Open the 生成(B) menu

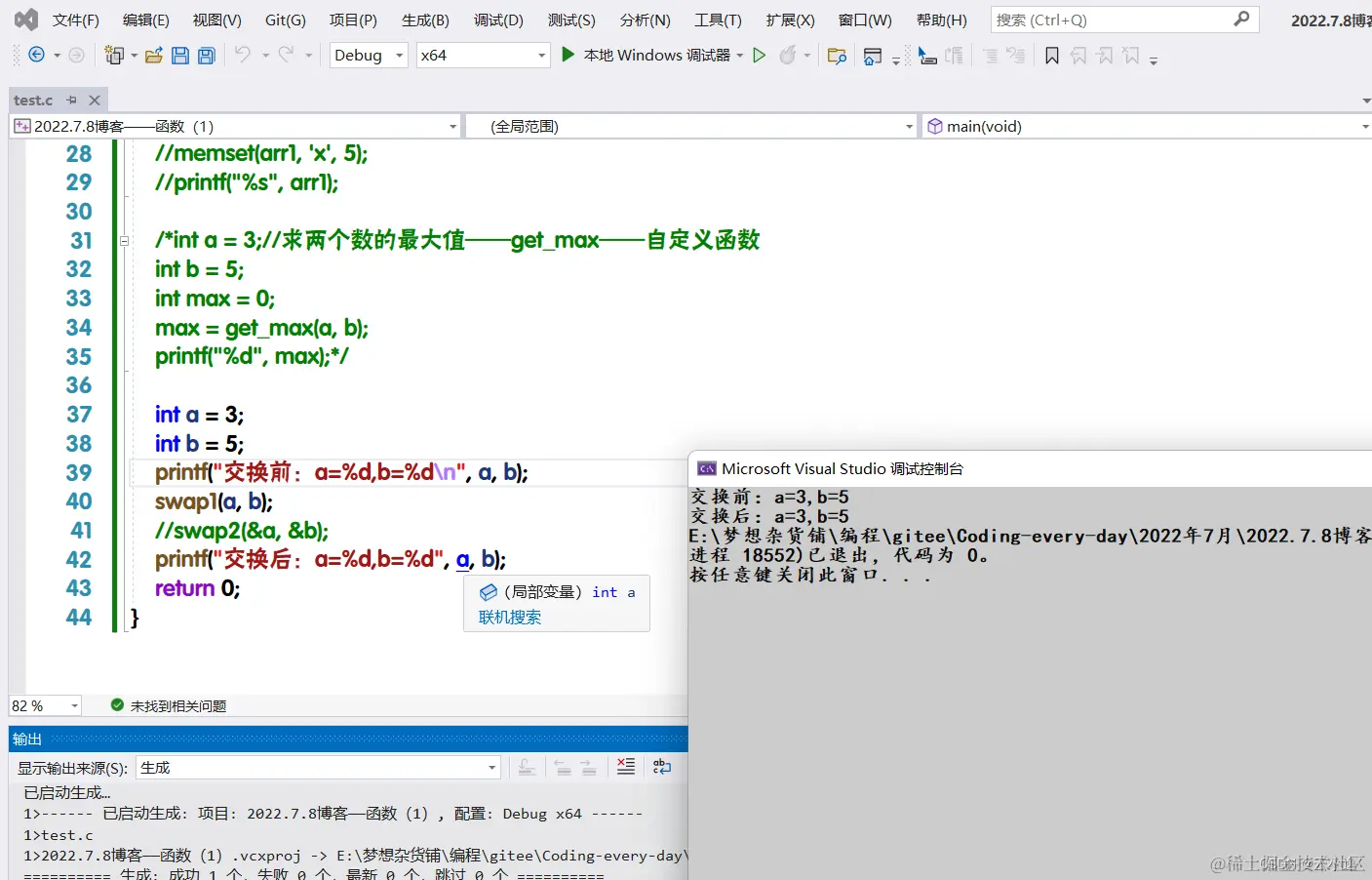coord(425,20)
